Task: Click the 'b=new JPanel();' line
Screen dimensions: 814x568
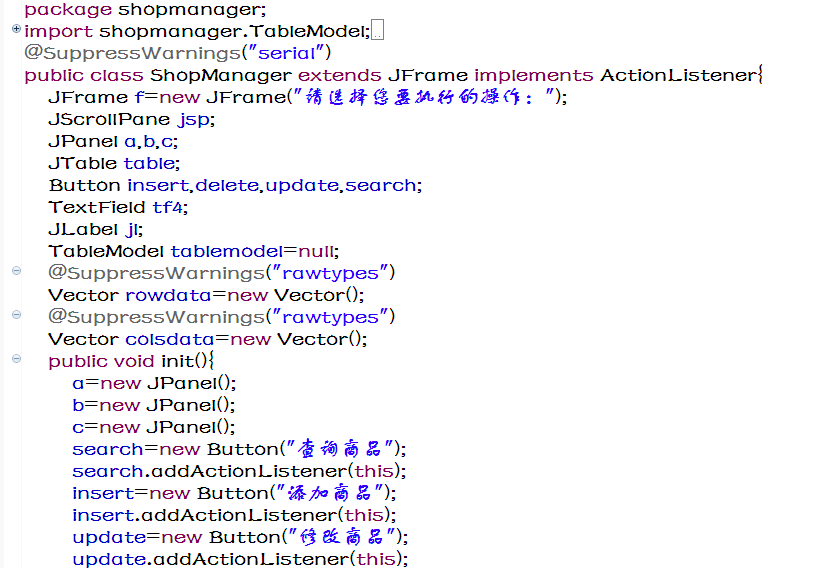Action: point(154,405)
